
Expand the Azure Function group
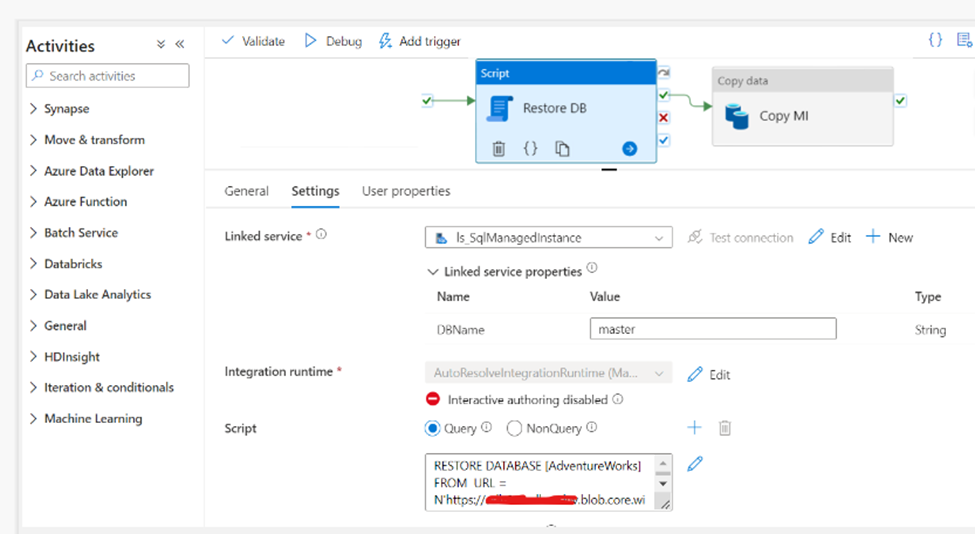33,201
